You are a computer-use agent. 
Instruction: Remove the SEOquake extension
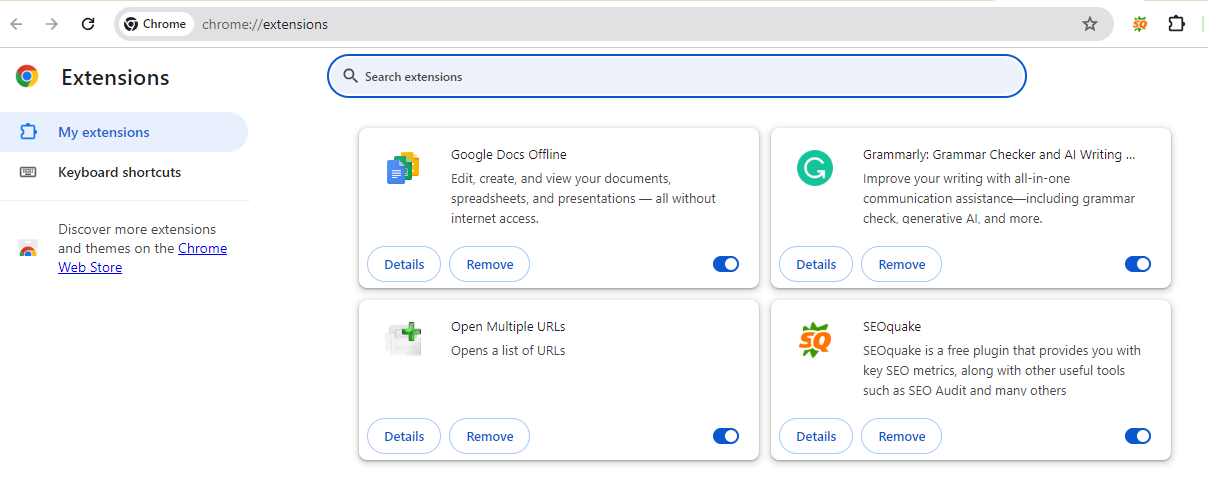coord(901,436)
